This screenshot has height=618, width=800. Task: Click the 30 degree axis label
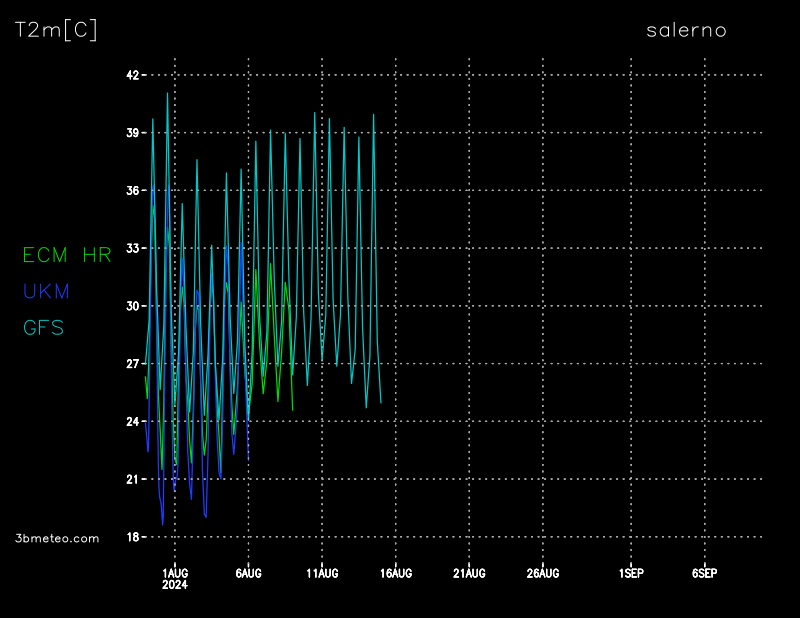[x=132, y=306]
